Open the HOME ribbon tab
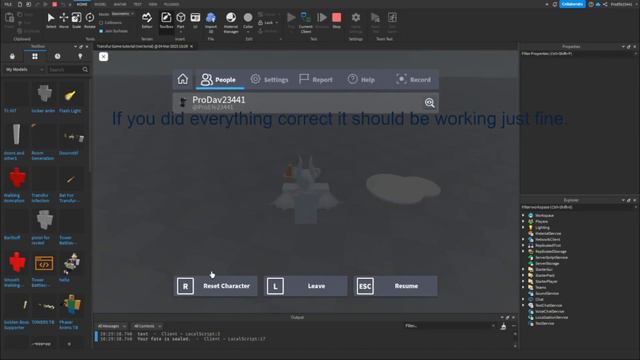 (x=82, y=4)
